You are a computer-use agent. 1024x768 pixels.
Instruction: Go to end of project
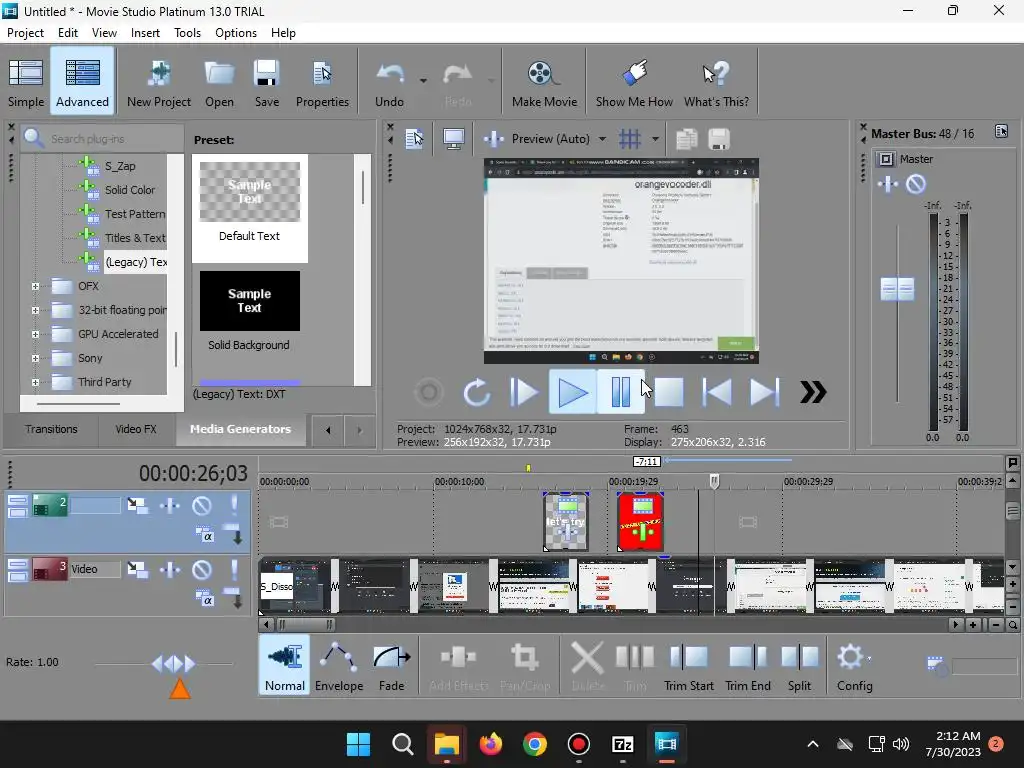click(764, 392)
